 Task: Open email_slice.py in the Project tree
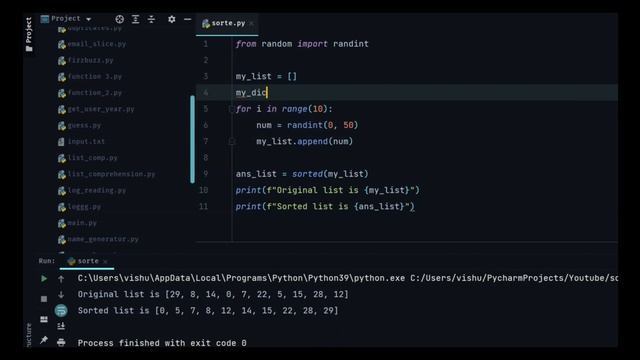[92, 44]
